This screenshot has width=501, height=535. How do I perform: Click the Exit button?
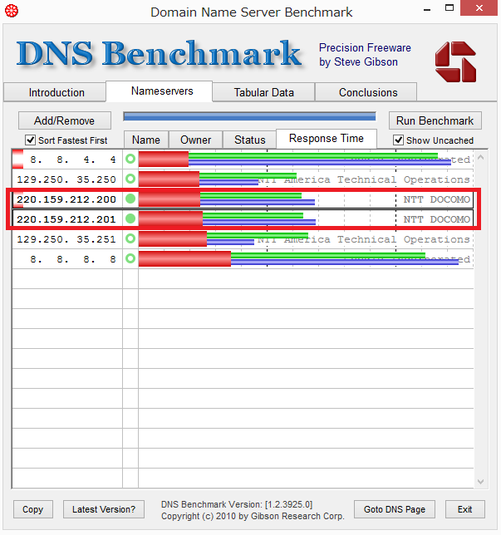(x=465, y=509)
